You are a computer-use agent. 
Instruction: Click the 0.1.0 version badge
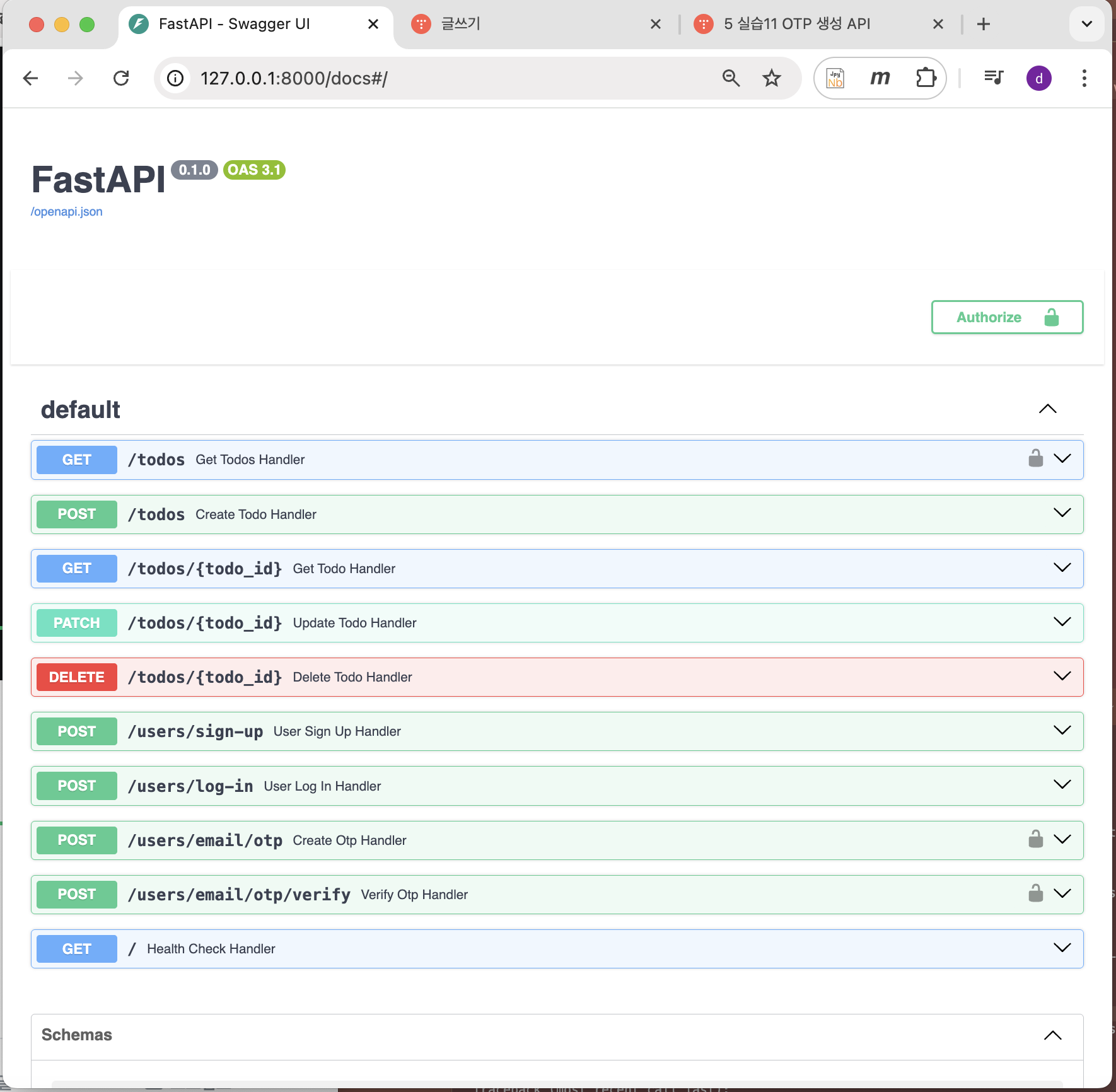click(194, 170)
